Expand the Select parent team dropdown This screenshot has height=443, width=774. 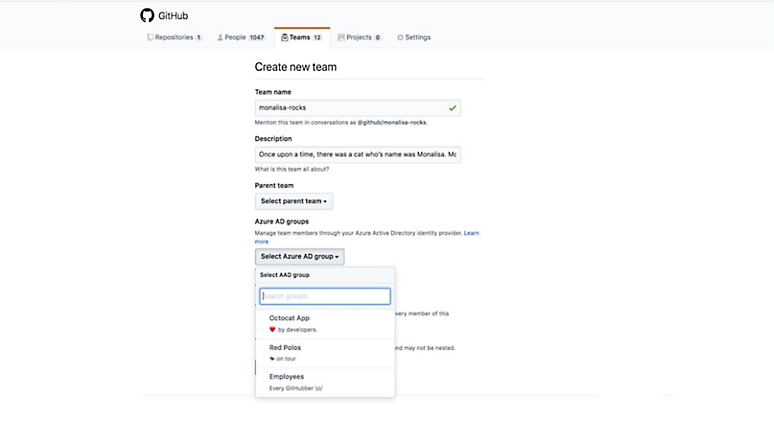(293, 201)
